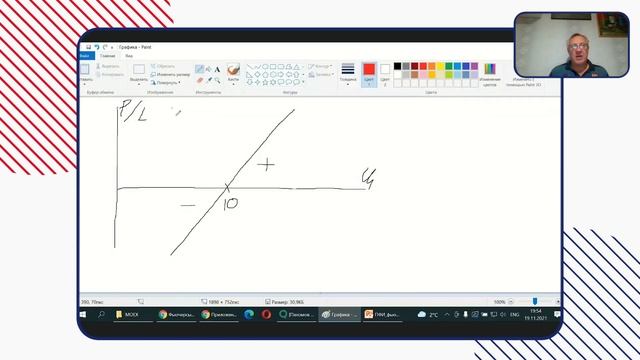Click the Edit with Paint 3D button
This screenshot has width=640, height=360.
point(523,82)
